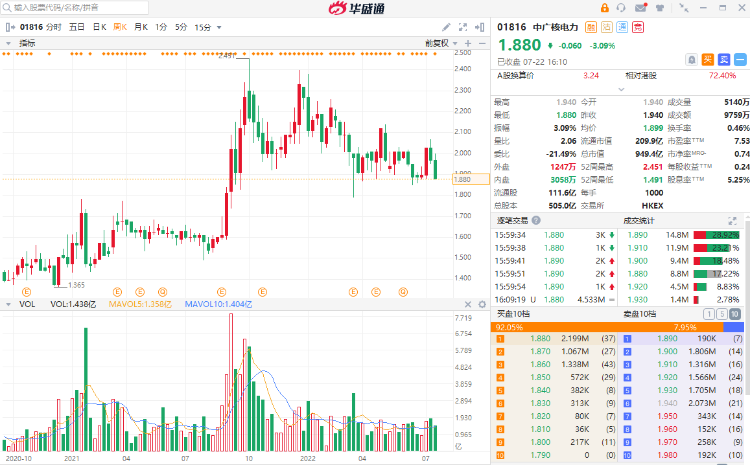
Task: Click the compact mode arrows icon
Action: coord(684,8)
